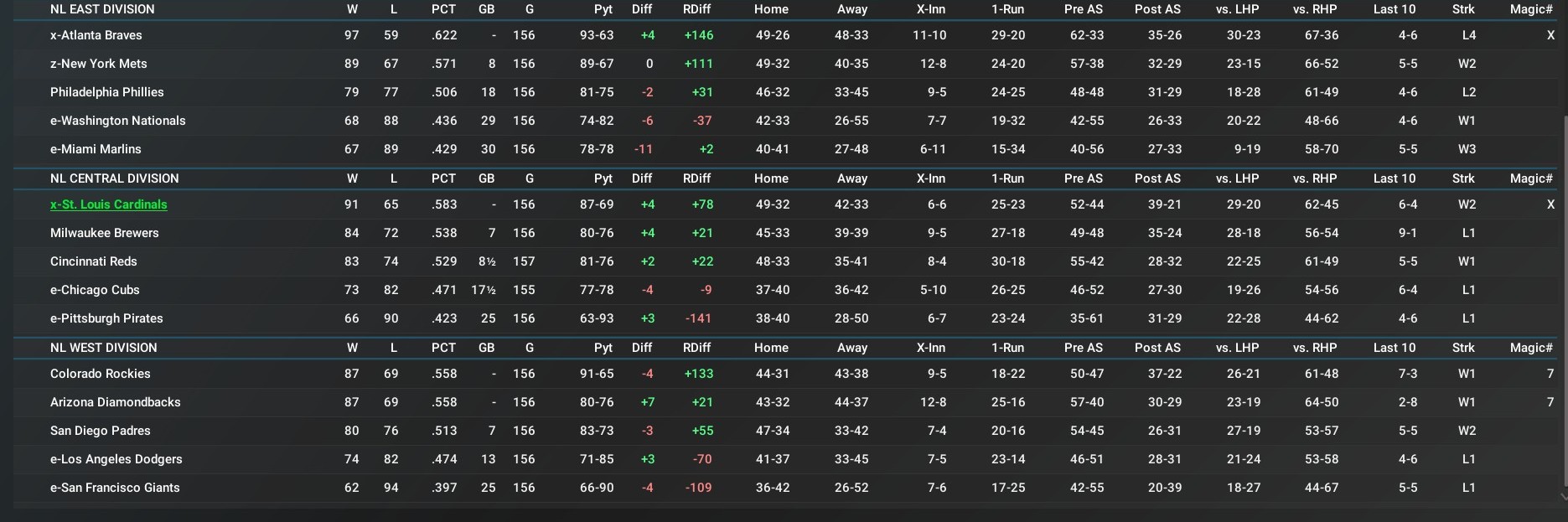
Task: Open the Los Angeles Dodgers team page
Action: pyautogui.click(x=116, y=459)
